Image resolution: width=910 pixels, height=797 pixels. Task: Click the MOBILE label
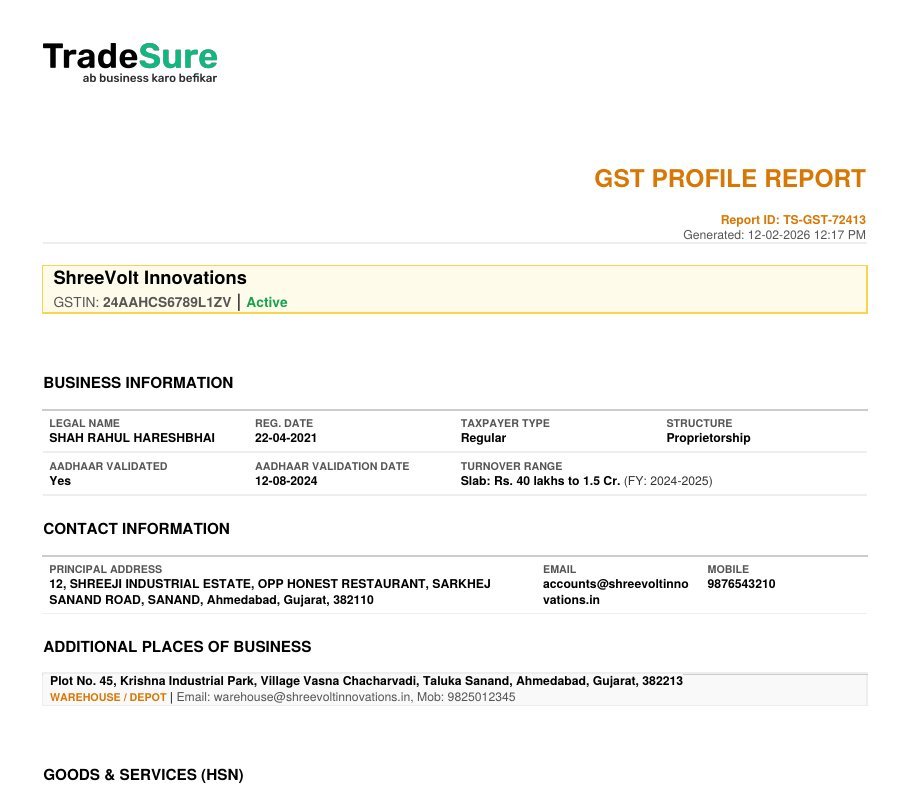coord(728,569)
